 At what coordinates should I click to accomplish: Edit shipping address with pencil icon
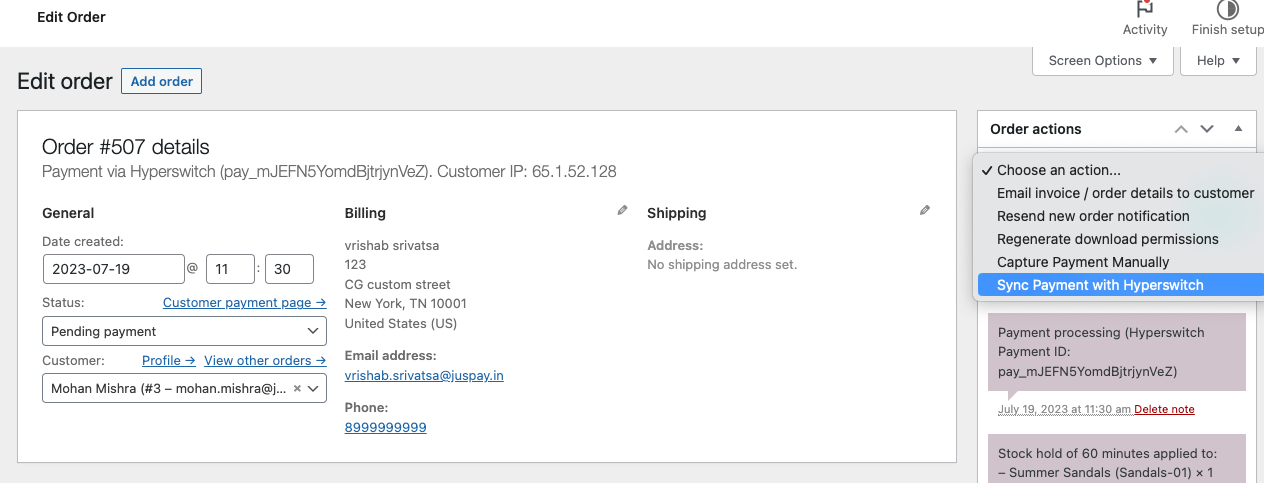tap(925, 211)
